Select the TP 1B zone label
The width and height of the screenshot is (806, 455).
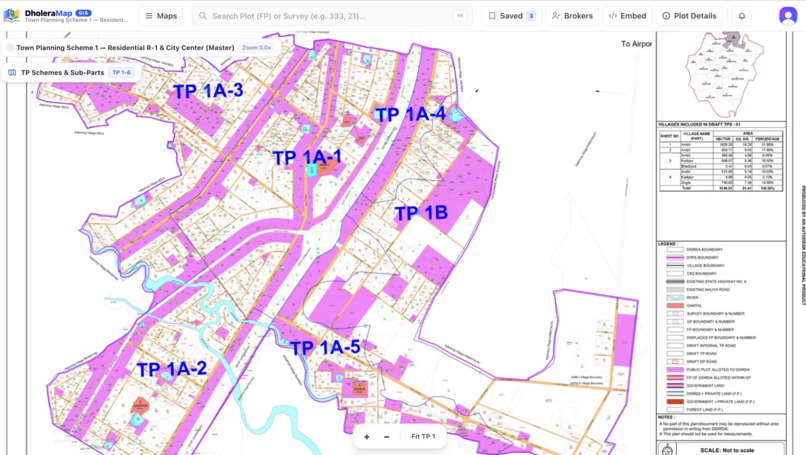(421, 213)
